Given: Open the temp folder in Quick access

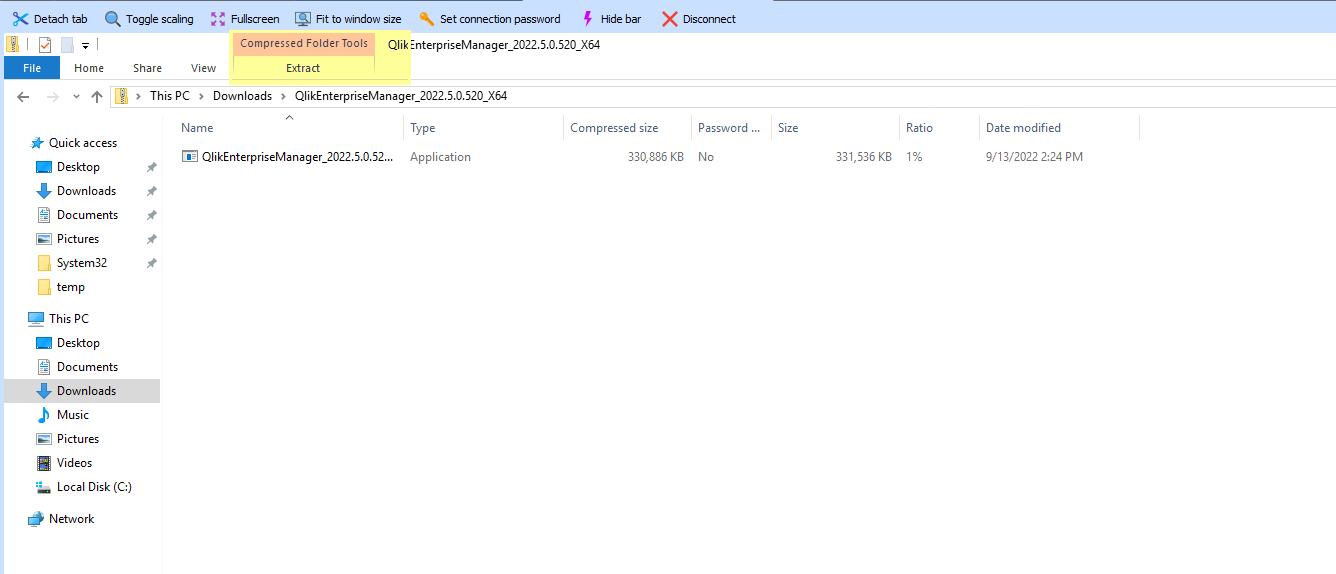Looking at the screenshot, I should (x=70, y=287).
